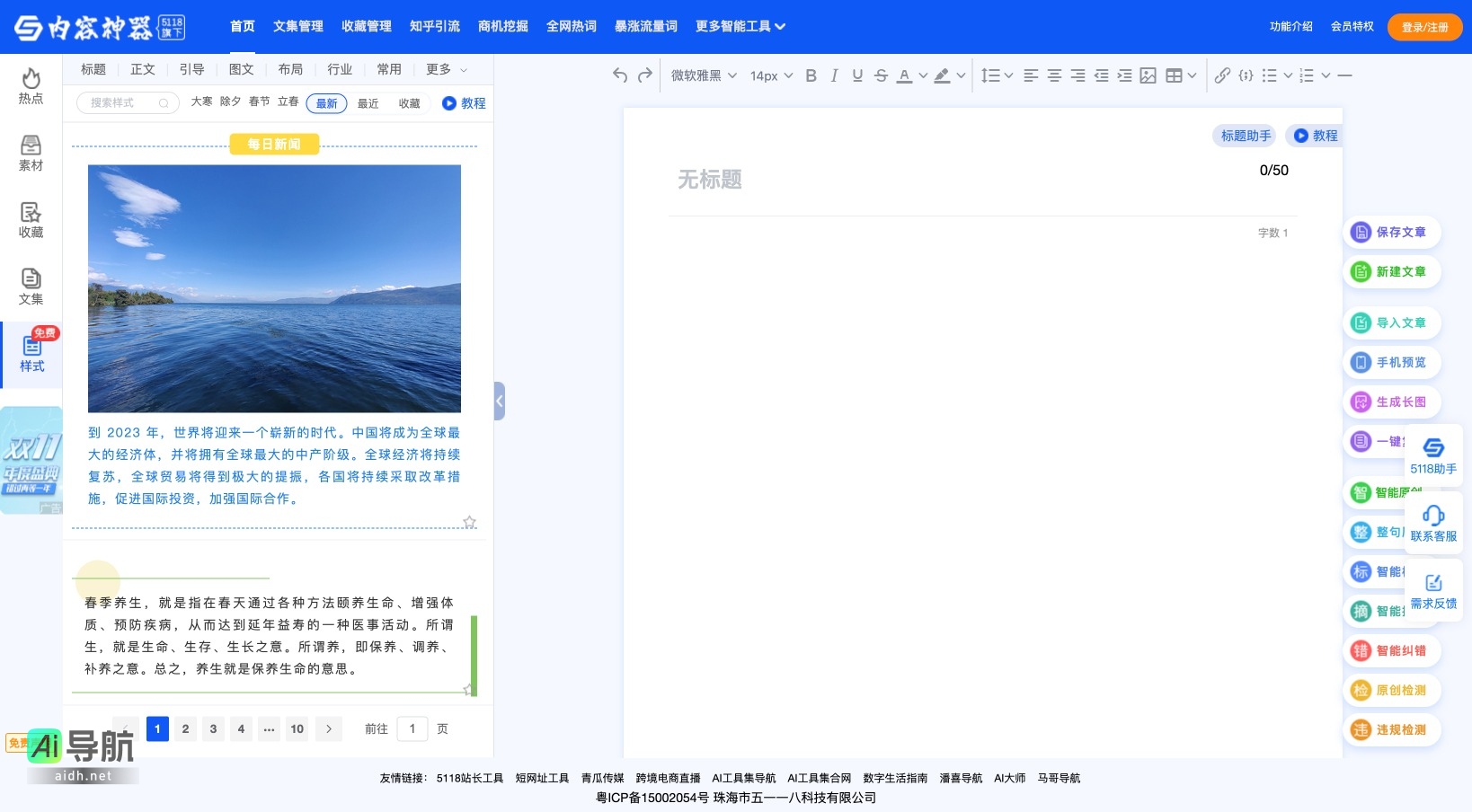
Task: Switch filter to 收藏 favorites
Action: point(409,103)
